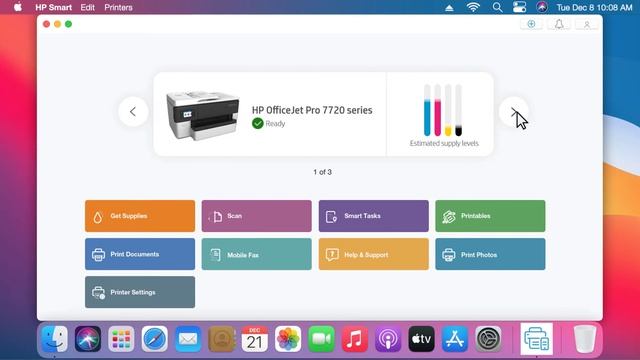Image resolution: width=640 pixels, height=360 pixels.
Task: Click the Estimated supply levels label
Action: coord(444,143)
